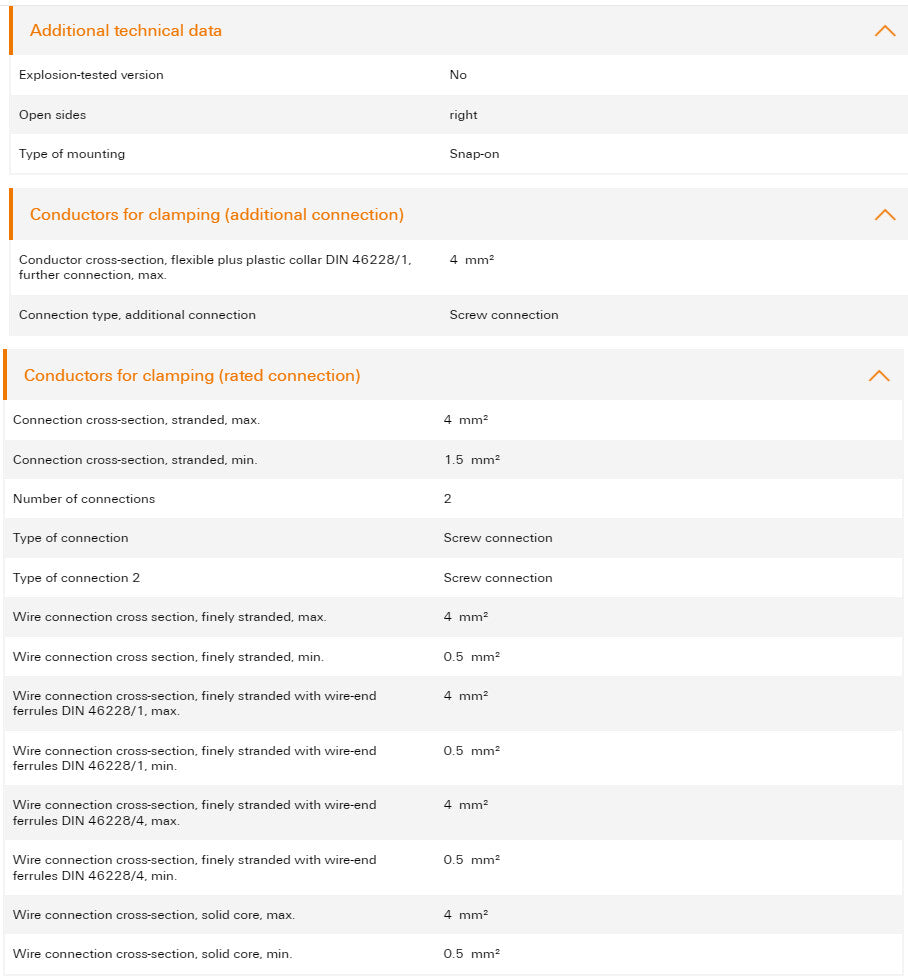Click 'Connection cross-section, stranded, max.' label

[x=136, y=420]
